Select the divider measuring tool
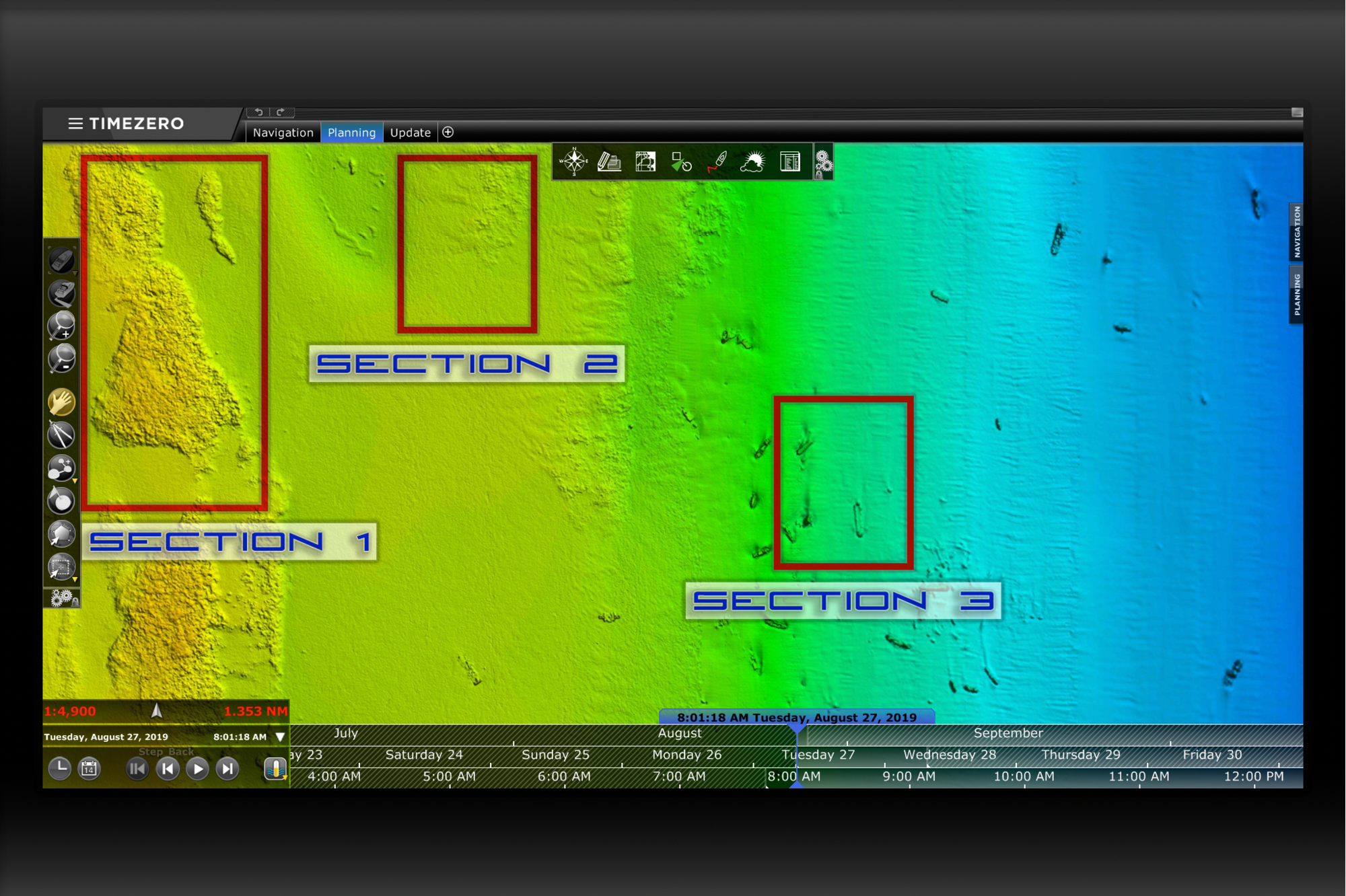The image size is (1346, 896). (x=61, y=435)
